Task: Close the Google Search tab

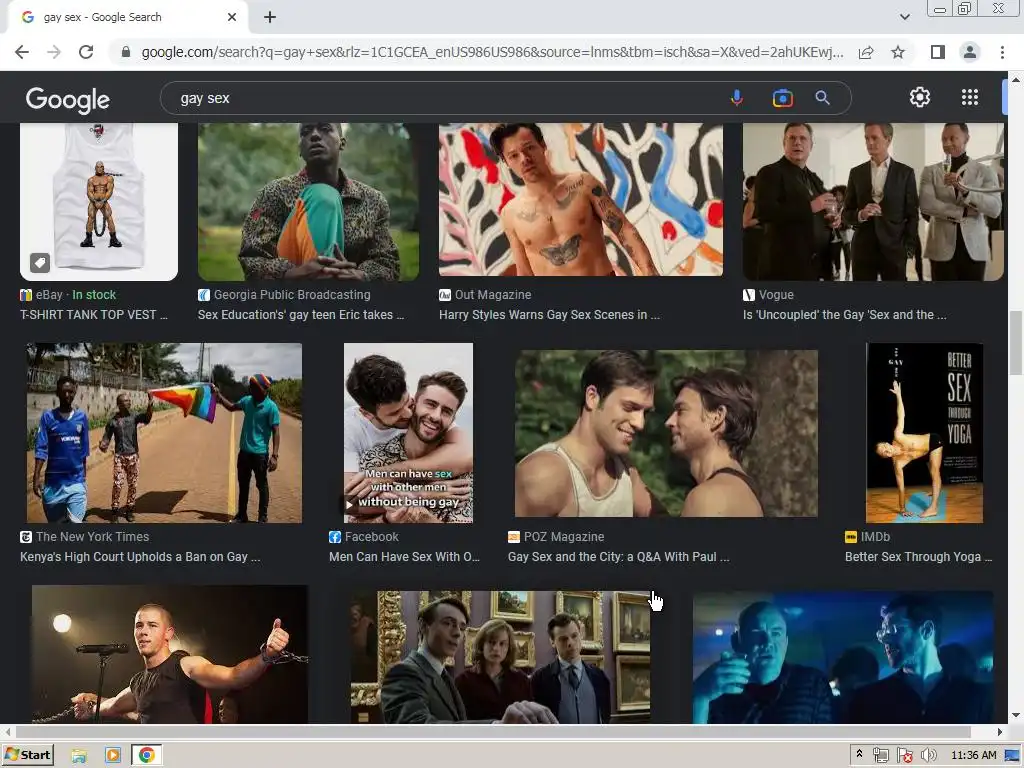Action: pyautogui.click(x=232, y=17)
